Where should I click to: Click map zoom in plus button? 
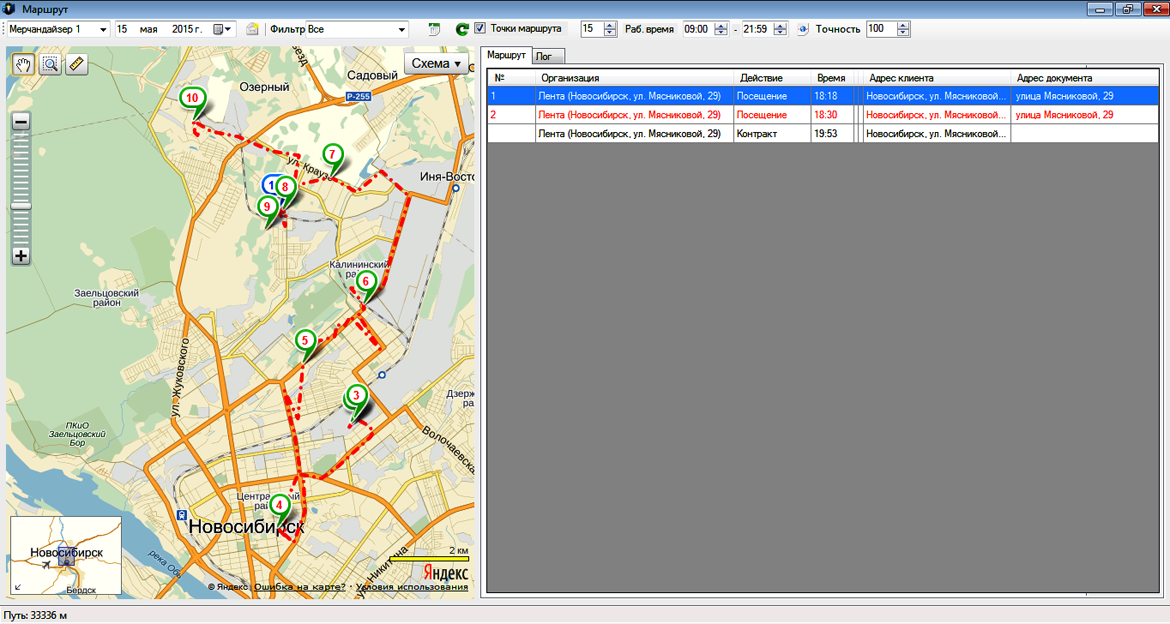(21, 256)
